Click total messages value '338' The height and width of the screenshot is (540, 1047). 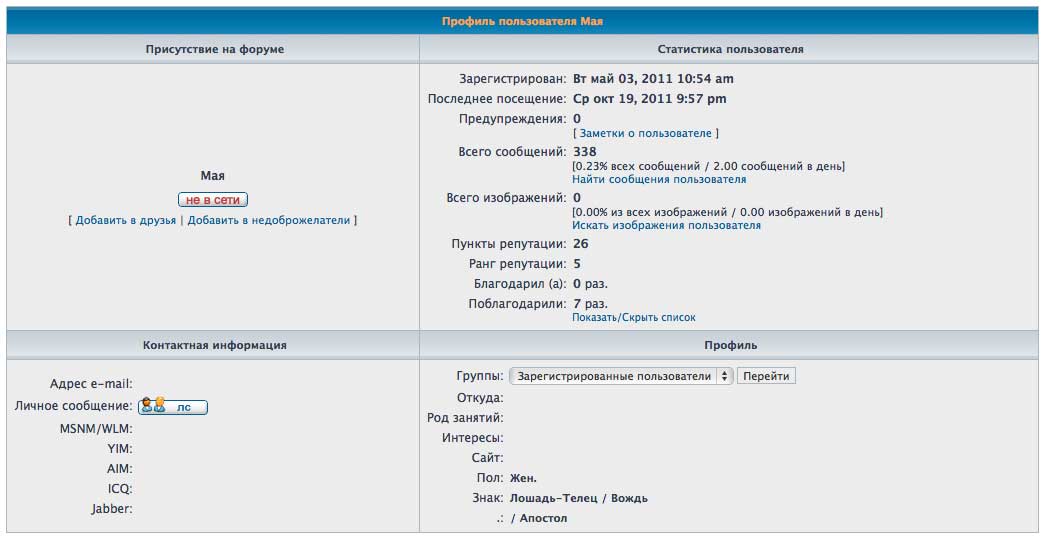(585, 152)
